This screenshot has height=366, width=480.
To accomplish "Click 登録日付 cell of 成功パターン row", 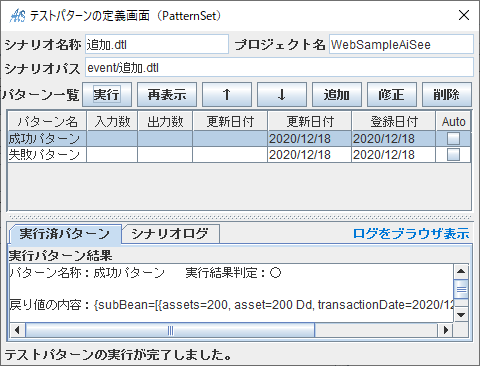I will pyautogui.click(x=394, y=138).
